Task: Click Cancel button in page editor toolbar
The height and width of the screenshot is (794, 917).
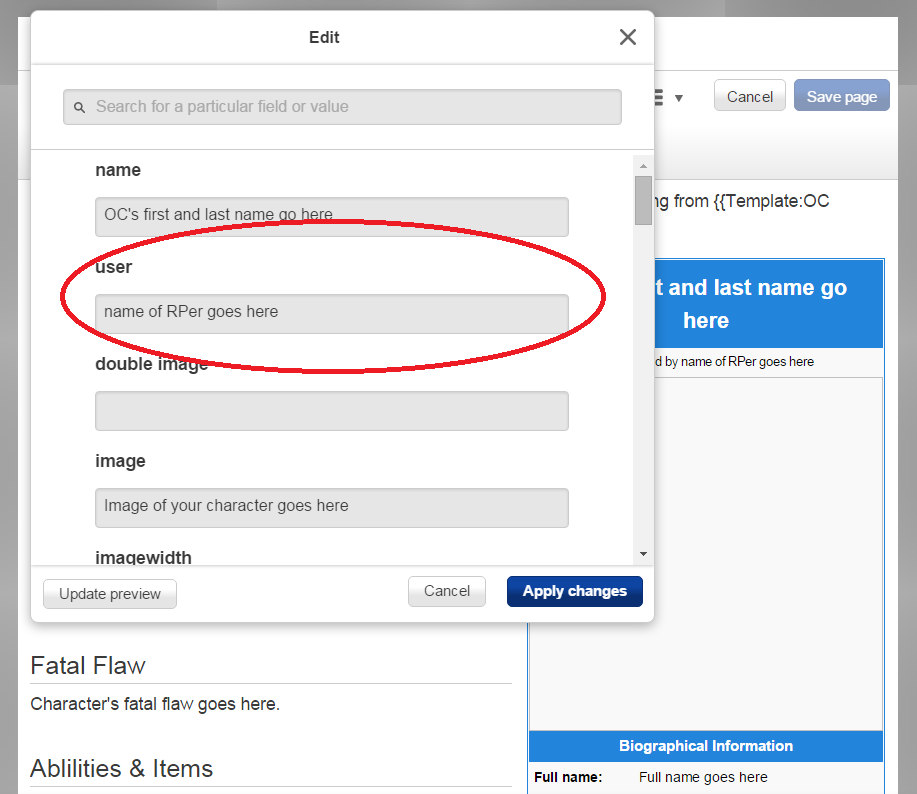Action: 750,95
